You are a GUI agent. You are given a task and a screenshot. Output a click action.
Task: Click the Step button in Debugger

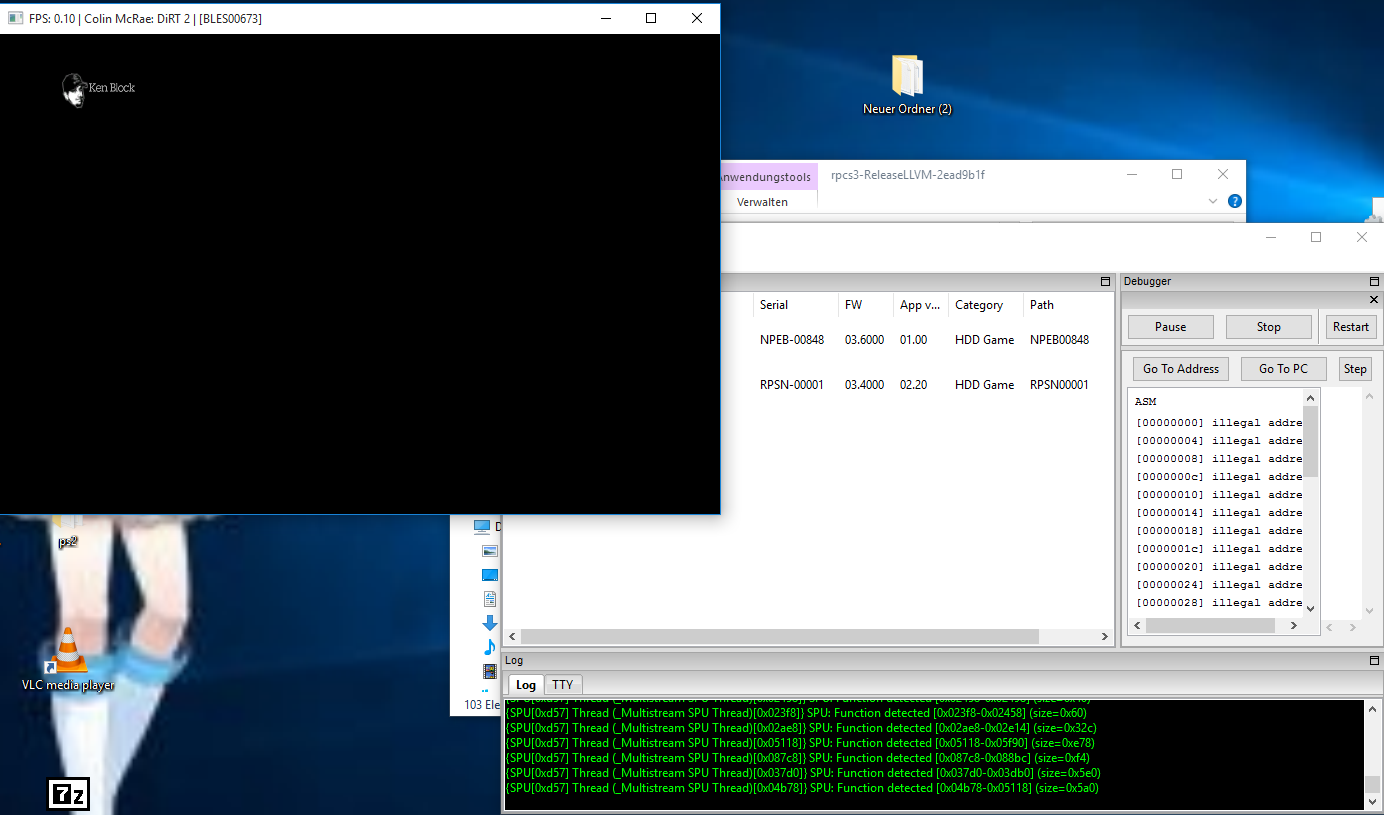(1355, 369)
